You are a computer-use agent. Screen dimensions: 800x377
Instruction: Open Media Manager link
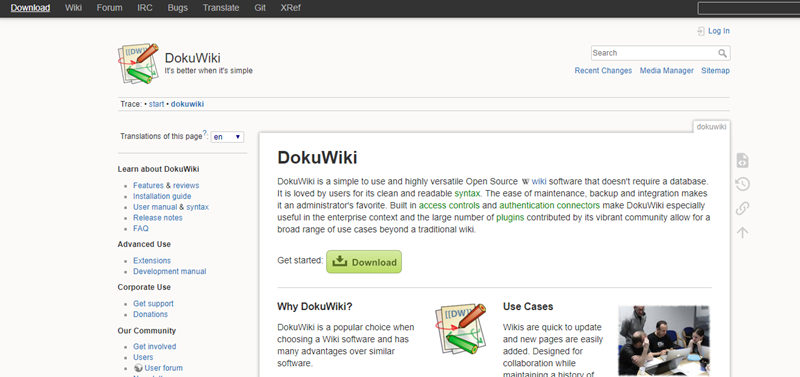click(666, 71)
